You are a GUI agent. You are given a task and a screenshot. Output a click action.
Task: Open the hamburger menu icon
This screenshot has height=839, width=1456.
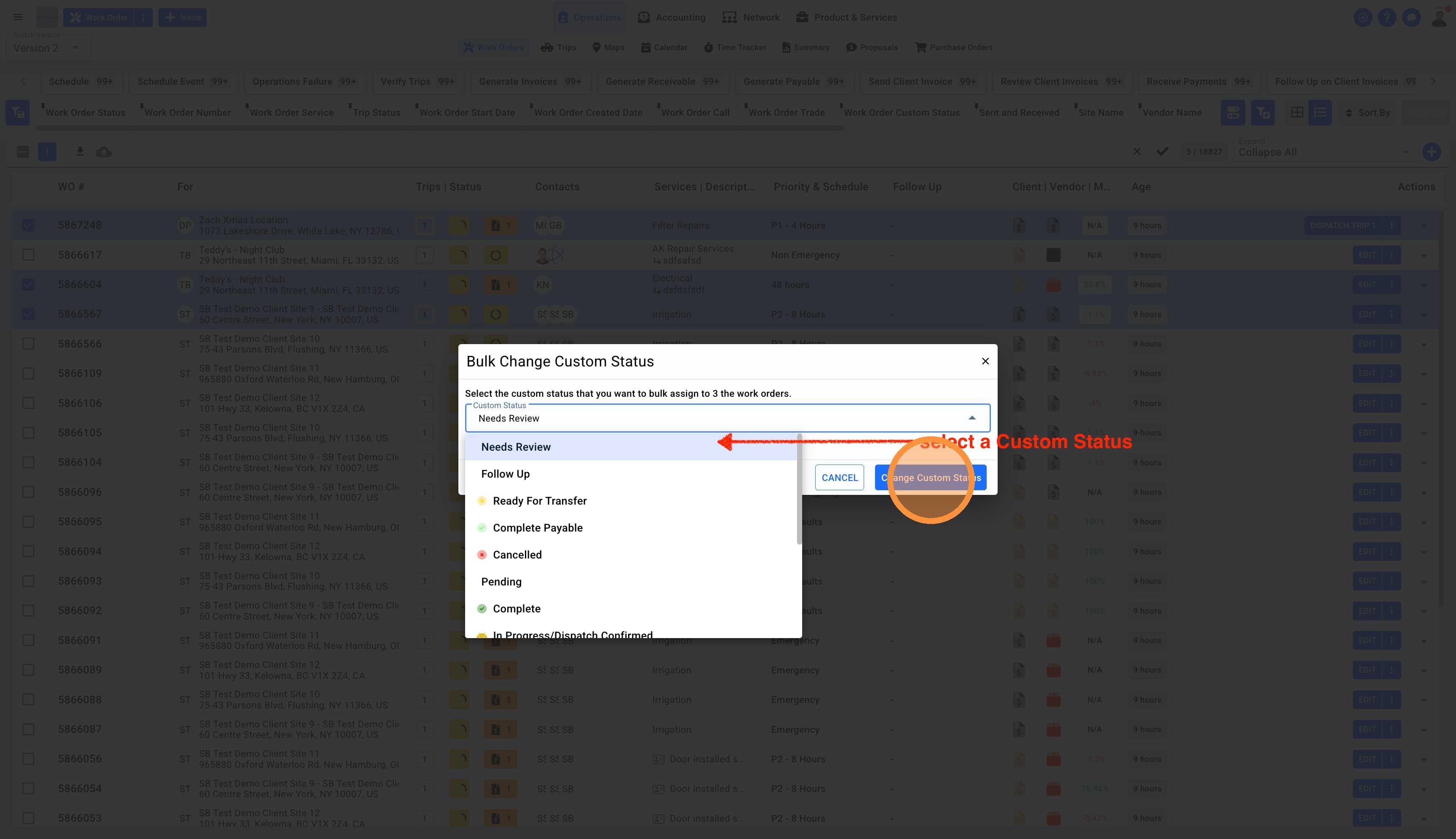click(18, 17)
